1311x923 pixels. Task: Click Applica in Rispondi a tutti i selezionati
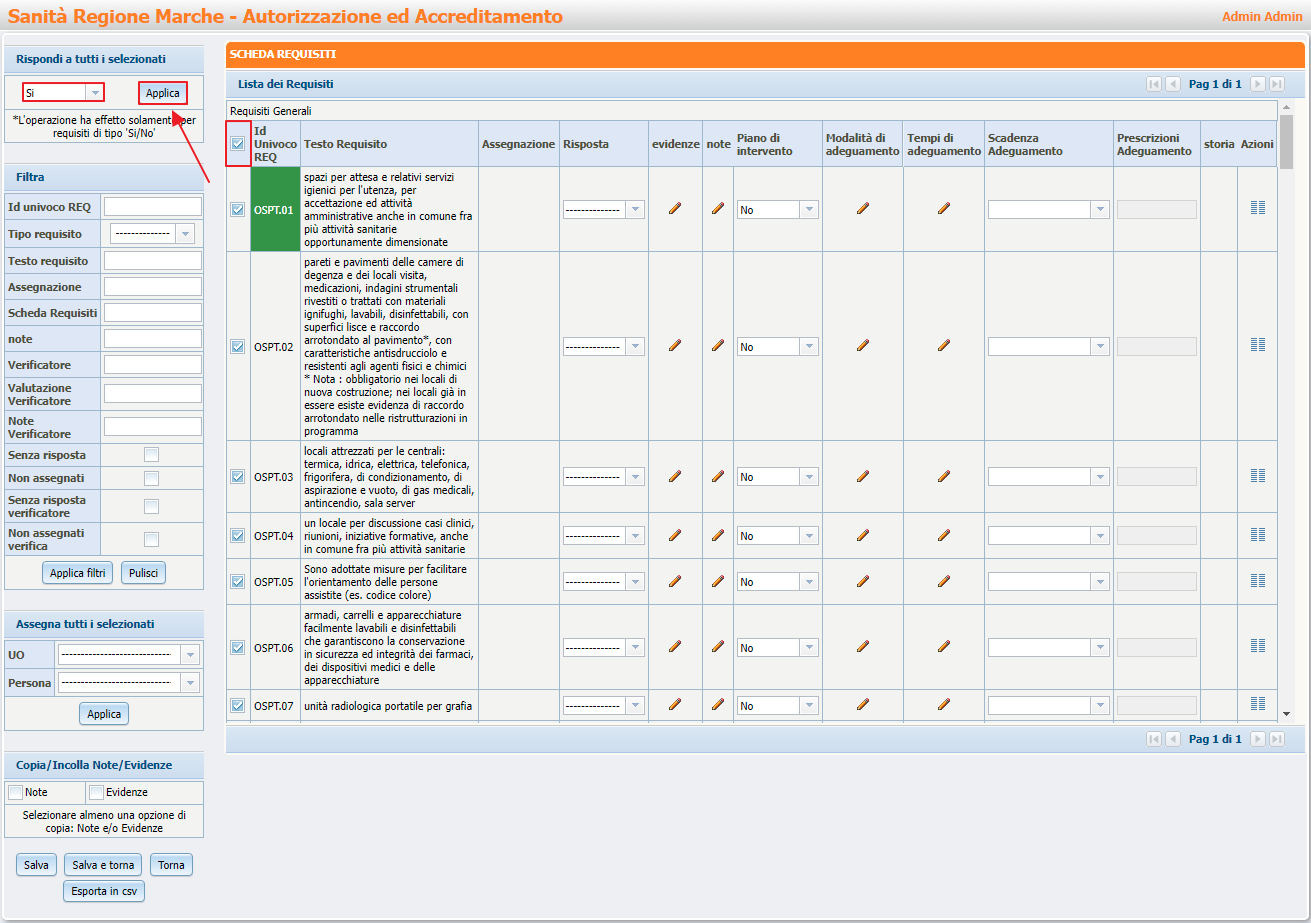(163, 93)
